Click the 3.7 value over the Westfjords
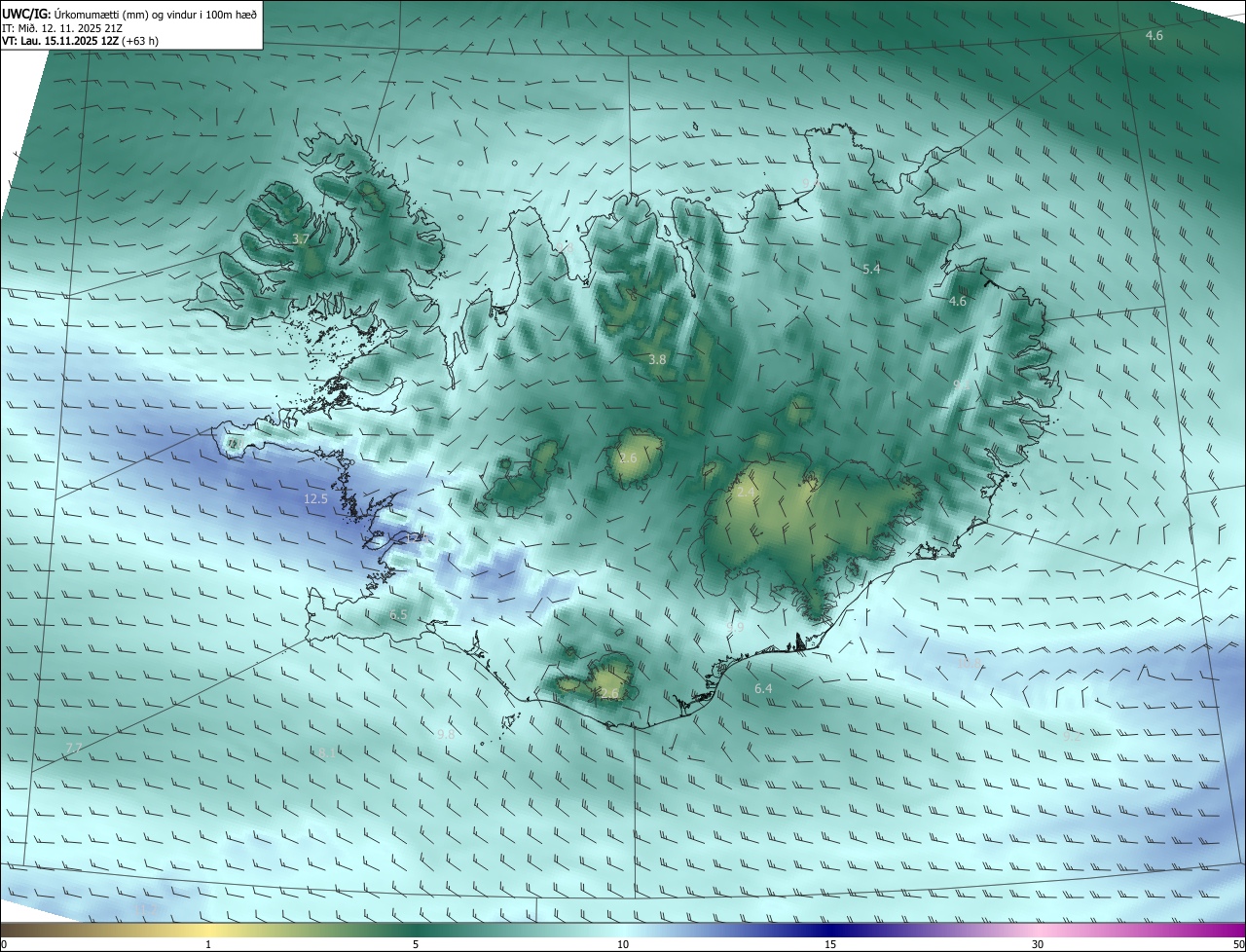1246x952 pixels. pyautogui.click(x=301, y=238)
